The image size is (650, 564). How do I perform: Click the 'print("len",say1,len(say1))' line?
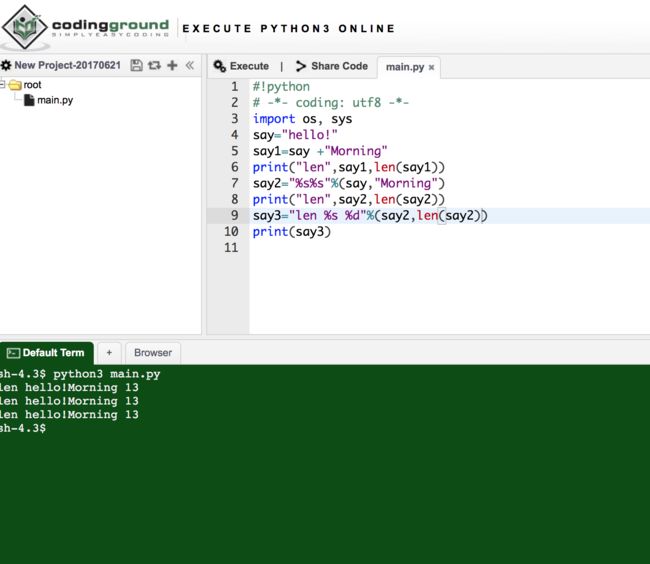click(349, 167)
